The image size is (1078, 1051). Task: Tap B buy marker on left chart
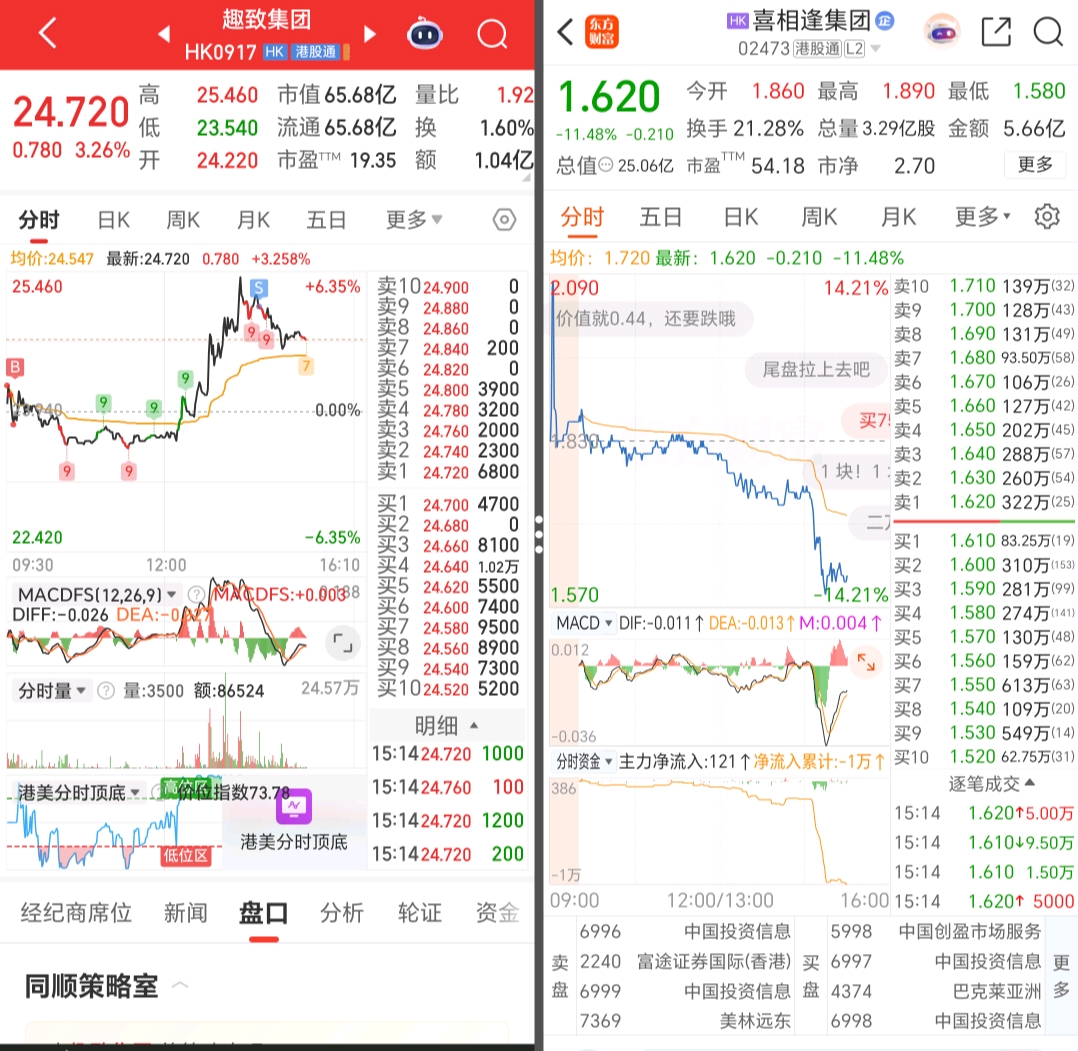14,367
